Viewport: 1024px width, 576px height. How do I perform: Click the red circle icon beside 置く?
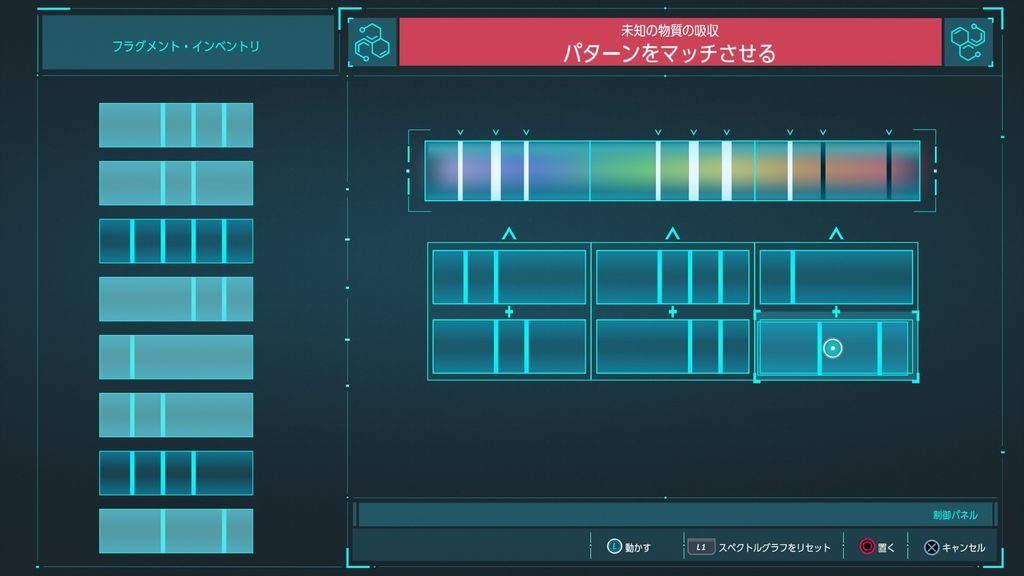coord(867,547)
